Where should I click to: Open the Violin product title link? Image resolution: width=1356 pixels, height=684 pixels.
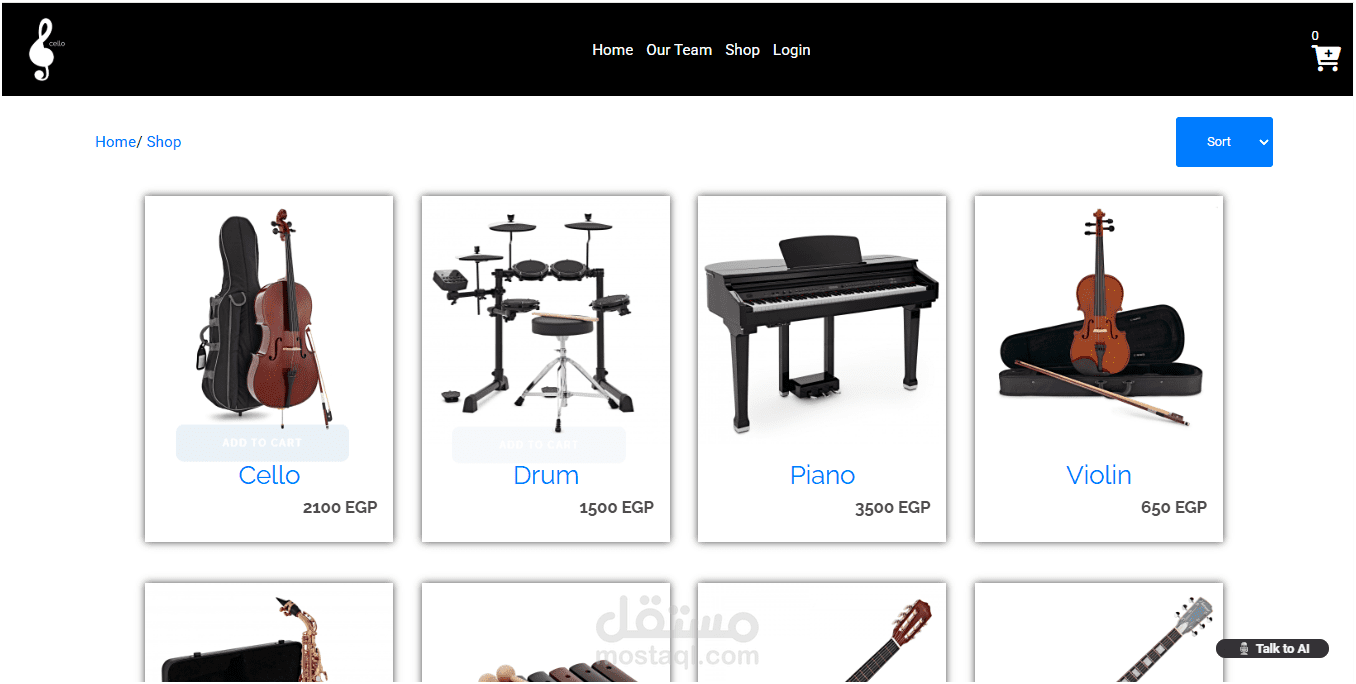click(x=1099, y=475)
